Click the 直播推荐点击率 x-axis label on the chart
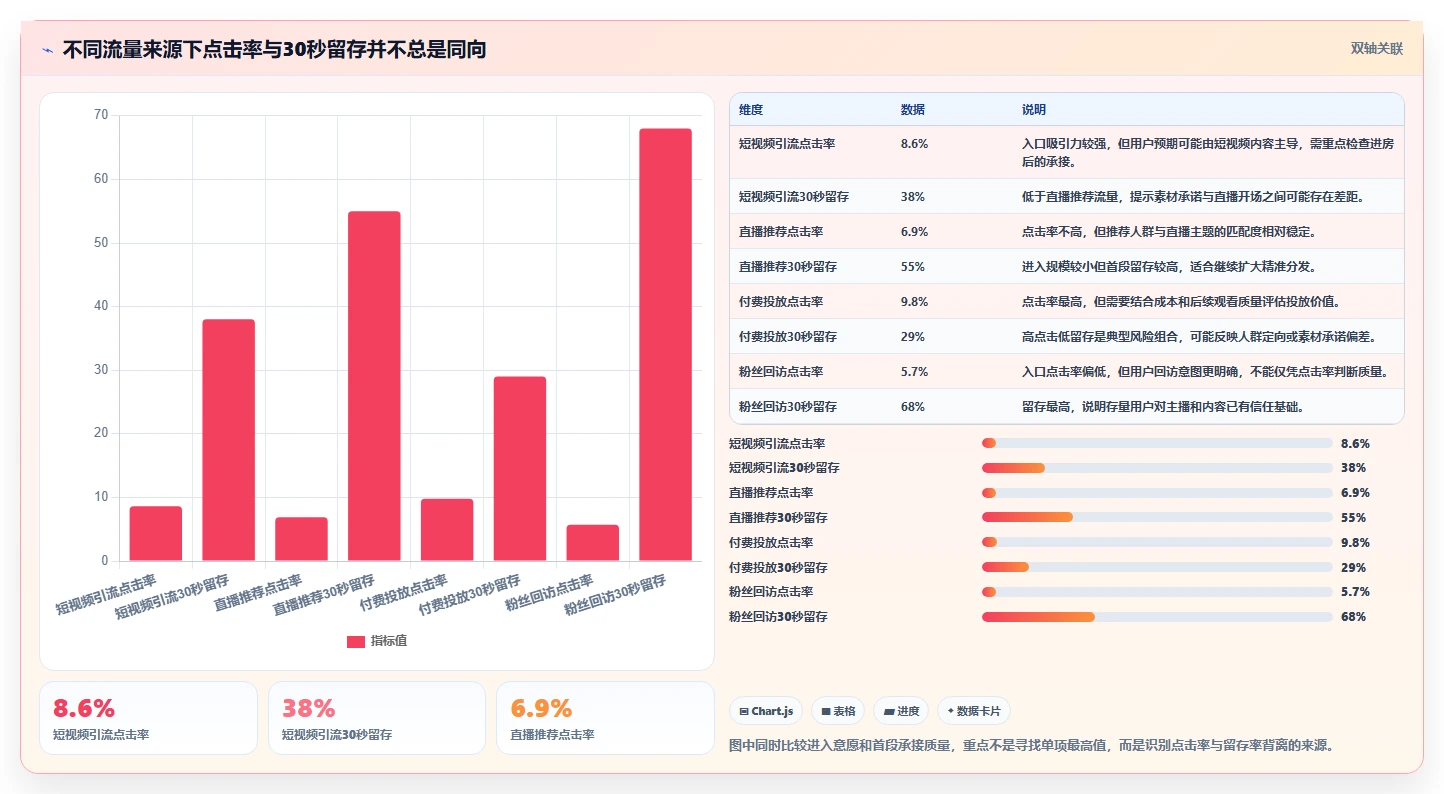This screenshot has width=1444, height=794. pyautogui.click(x=258, y=592)
